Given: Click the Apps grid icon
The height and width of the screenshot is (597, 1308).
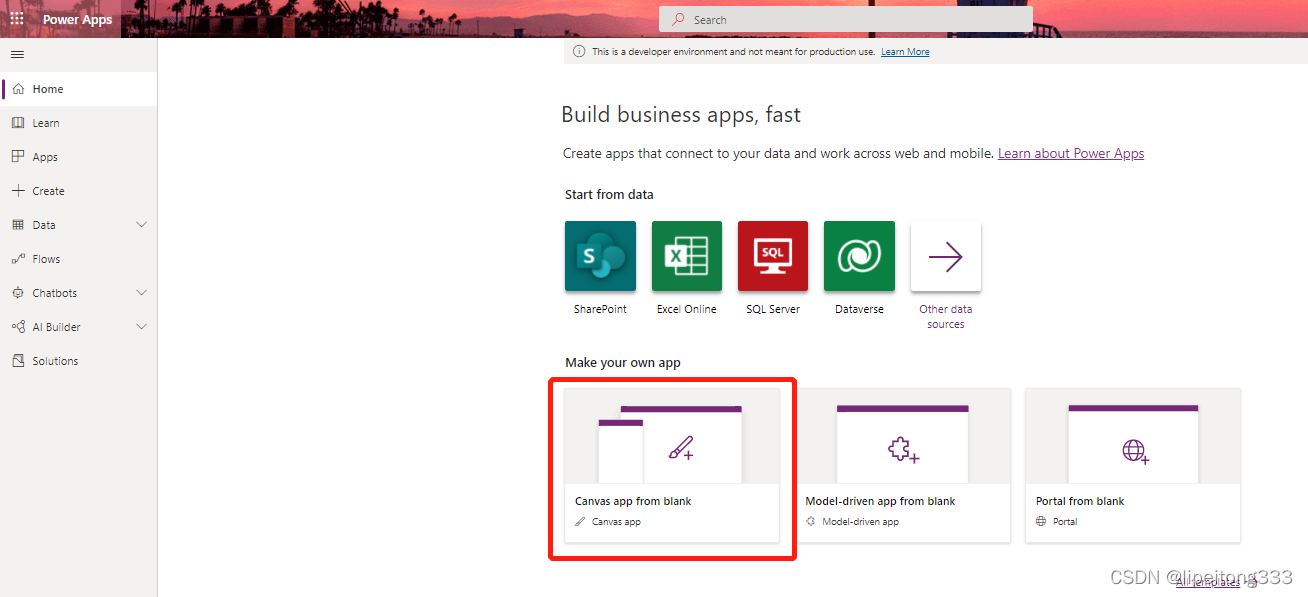Looking at the screenshot, I should click(x=18, y=157).
